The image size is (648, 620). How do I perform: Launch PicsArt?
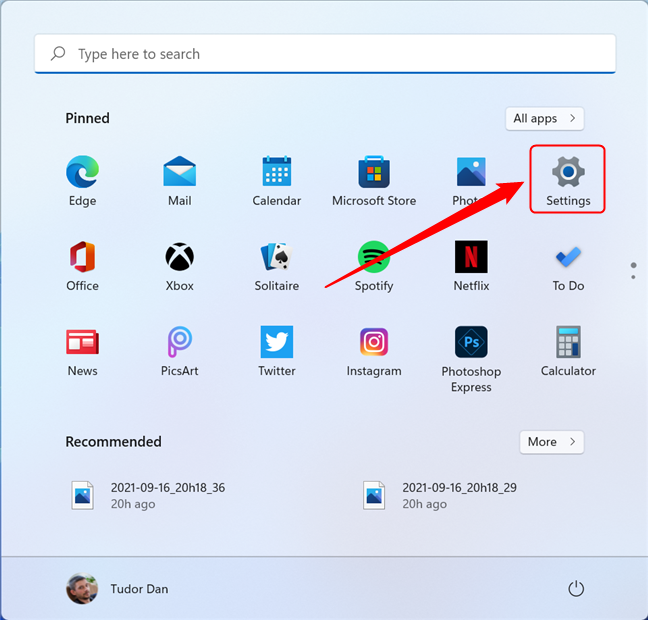pyautogui.click(x=179, y=351)
